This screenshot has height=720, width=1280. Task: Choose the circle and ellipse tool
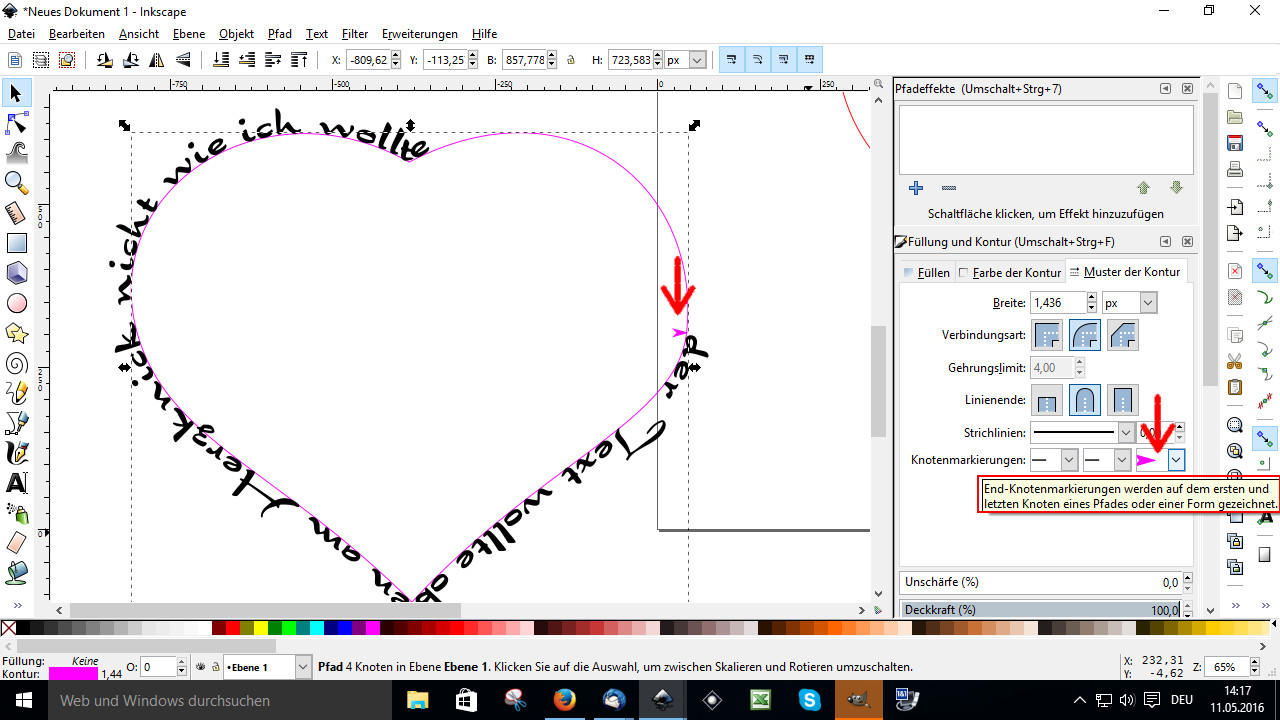(x=17, y=303)
